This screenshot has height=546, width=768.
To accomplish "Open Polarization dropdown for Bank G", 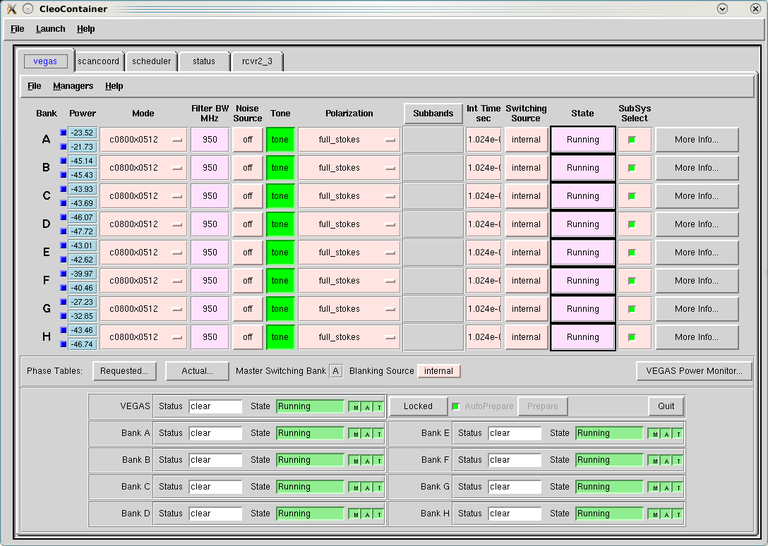I will click(349, 309).
